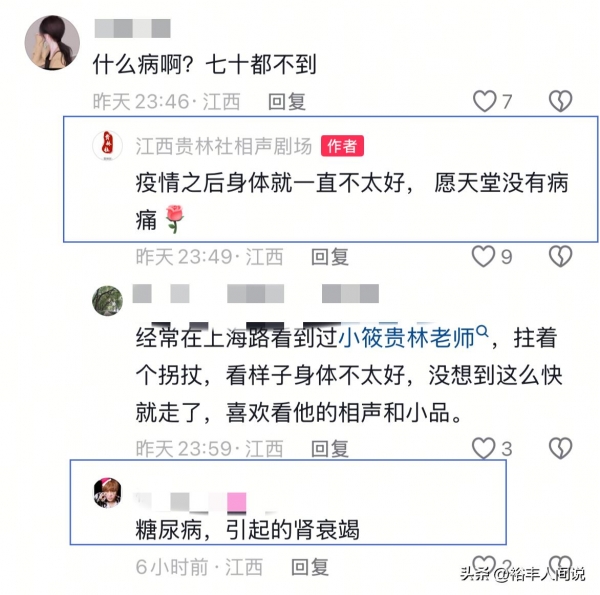600x595 pixels.
Task: Dislike the '什么病啊' comment via broken heart
Action: click(x=561, y=101)
